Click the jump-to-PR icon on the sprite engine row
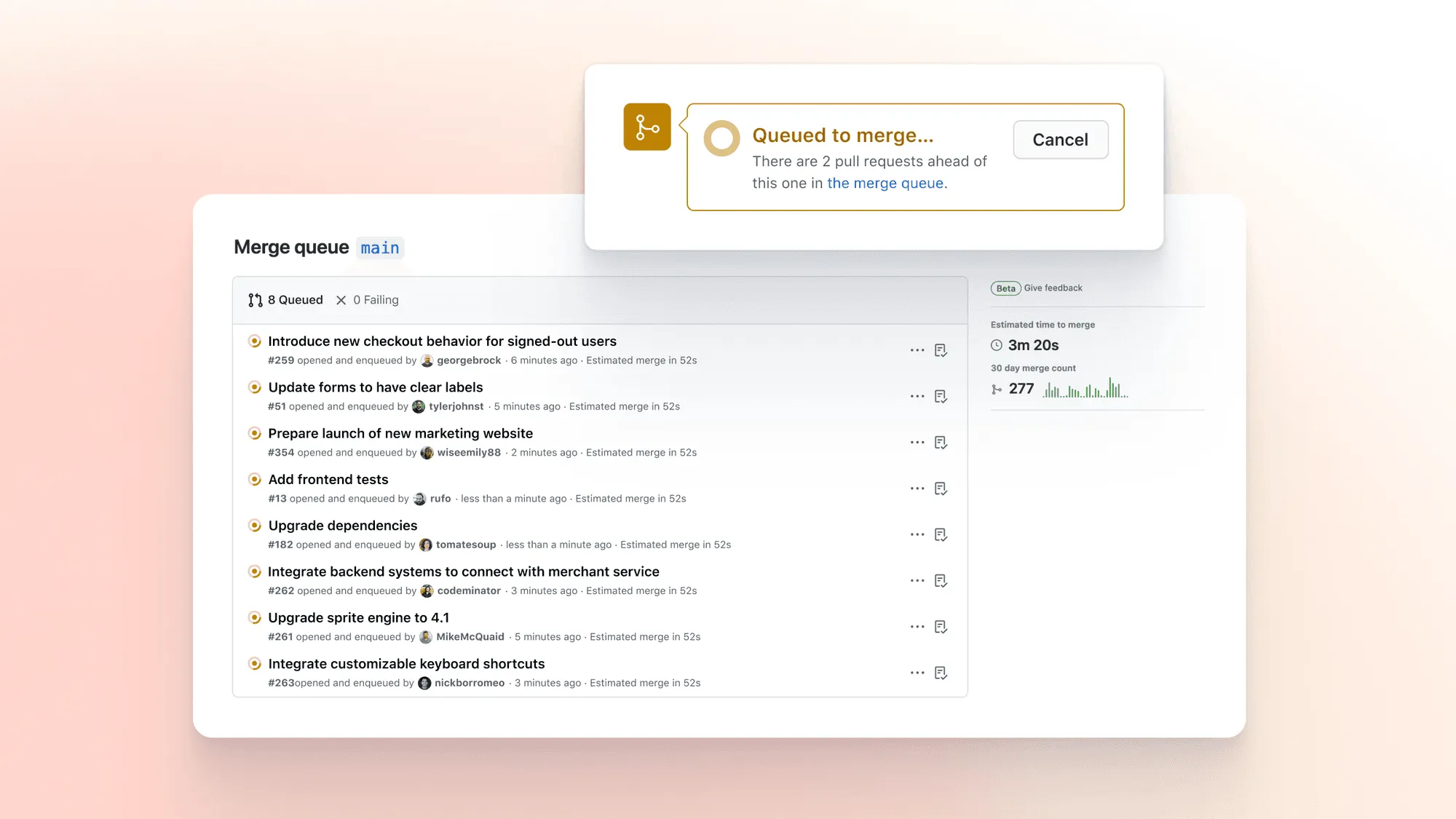Viewport: 1456px width, 819px height. 941,627
